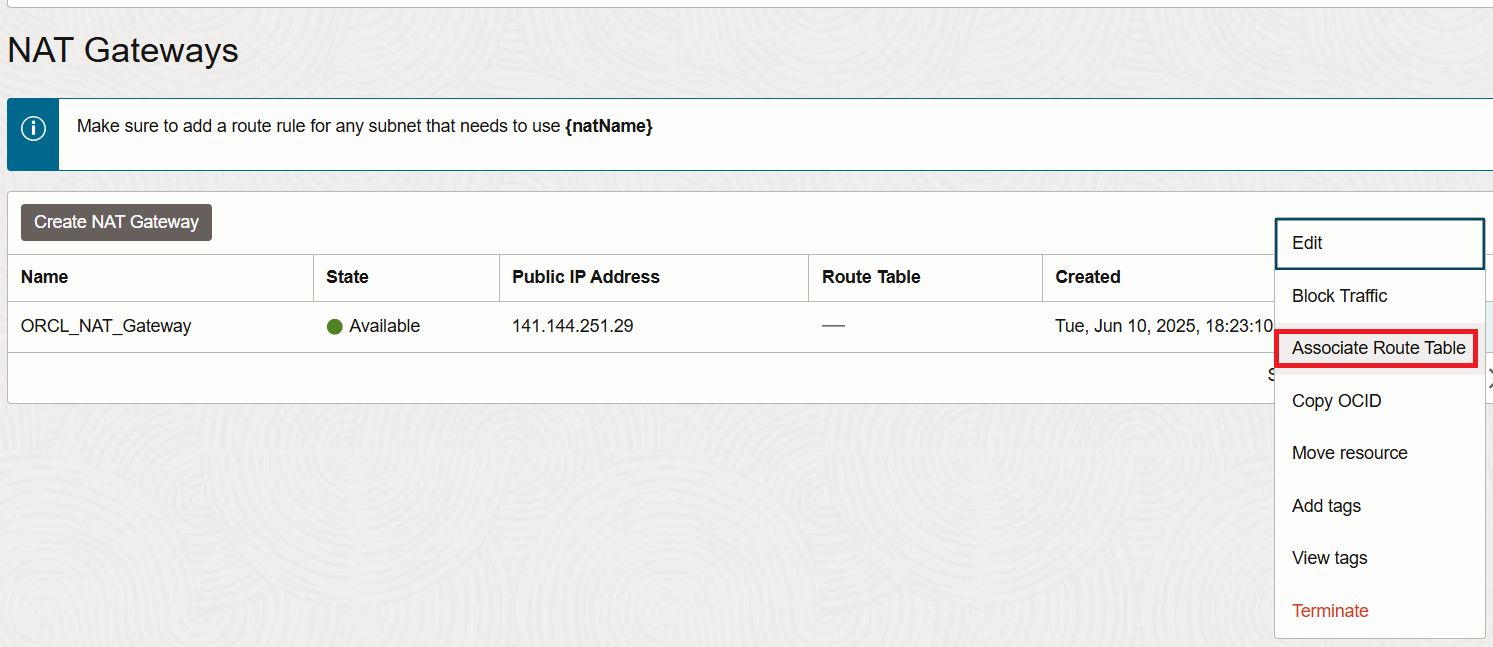The image size is (1493, 647).
Task: Choose Move resource menu option
Action: (1379, 453)
